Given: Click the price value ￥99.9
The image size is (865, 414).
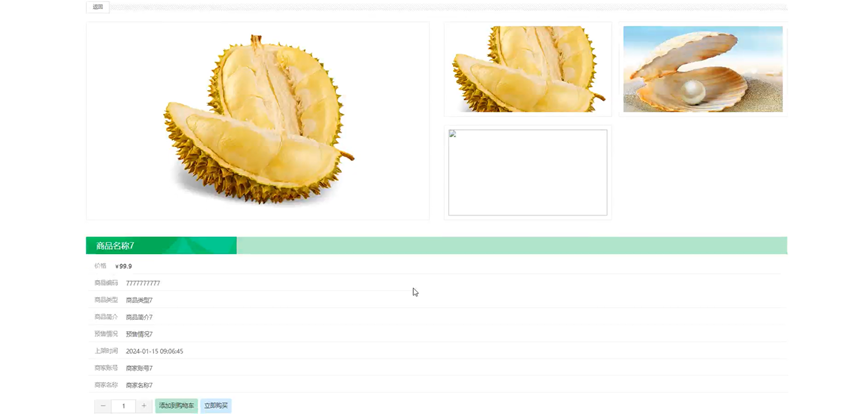Looking at the screenshot, I should (124, 266).
